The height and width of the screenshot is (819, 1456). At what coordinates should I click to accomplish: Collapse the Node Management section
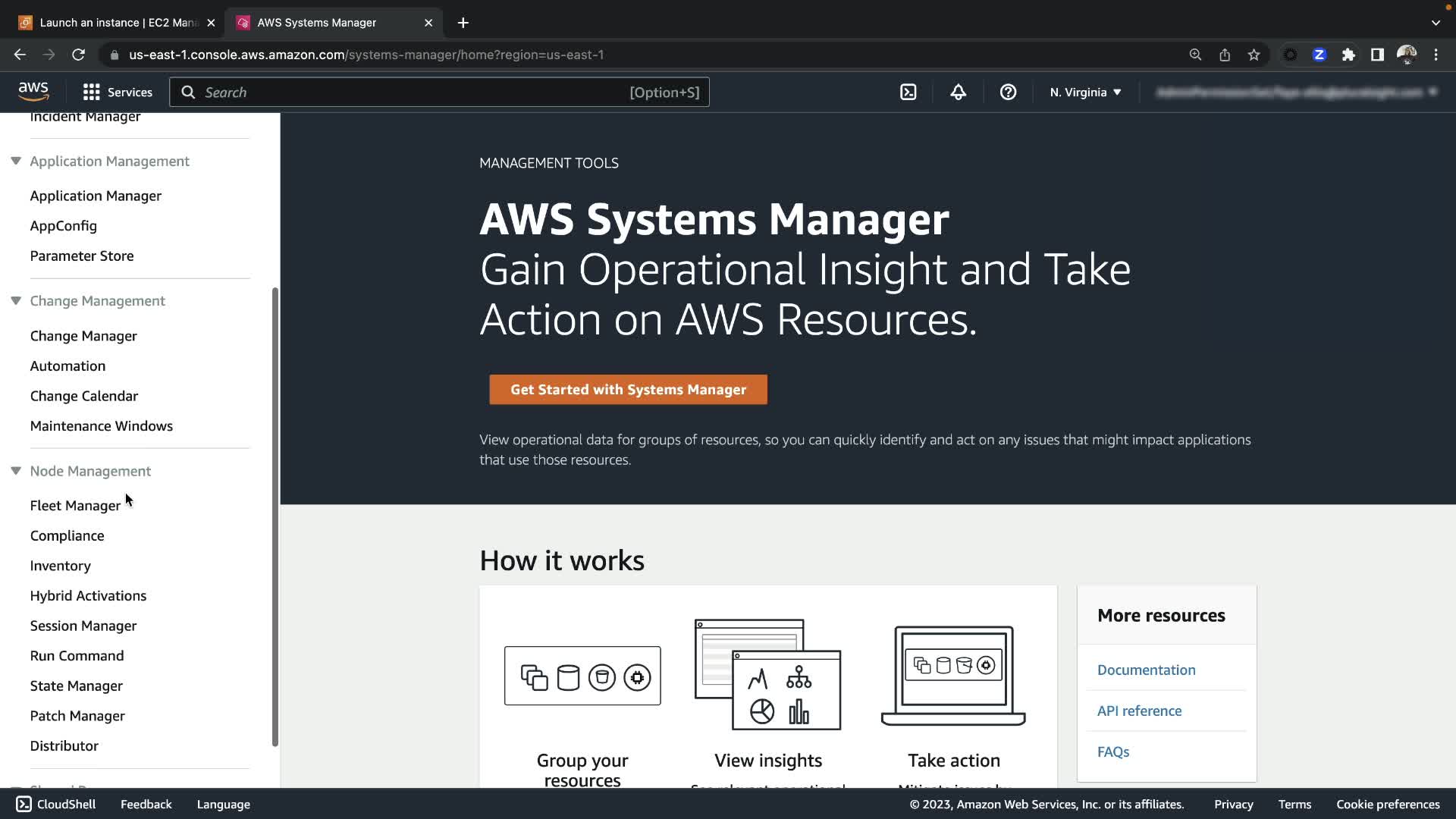16,471
